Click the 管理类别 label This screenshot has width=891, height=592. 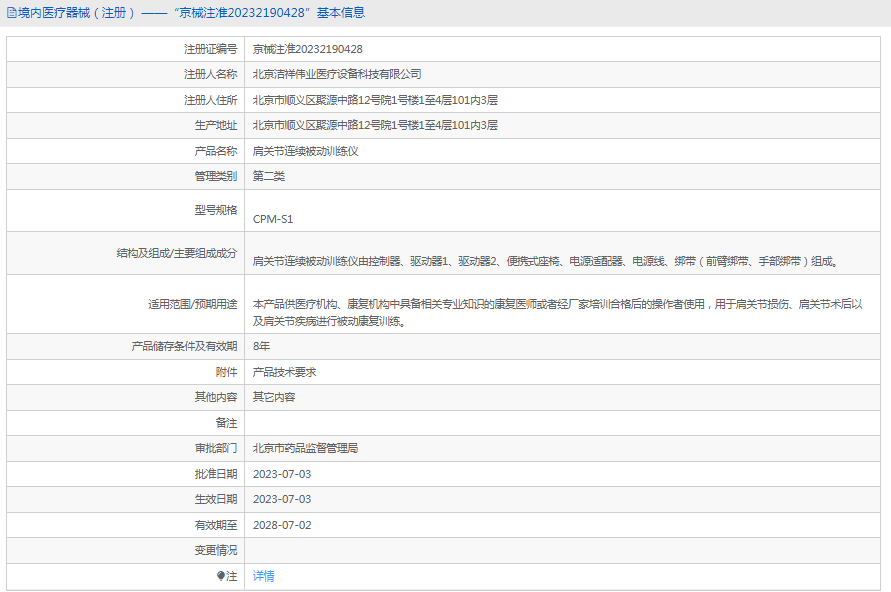coord(216,176)
